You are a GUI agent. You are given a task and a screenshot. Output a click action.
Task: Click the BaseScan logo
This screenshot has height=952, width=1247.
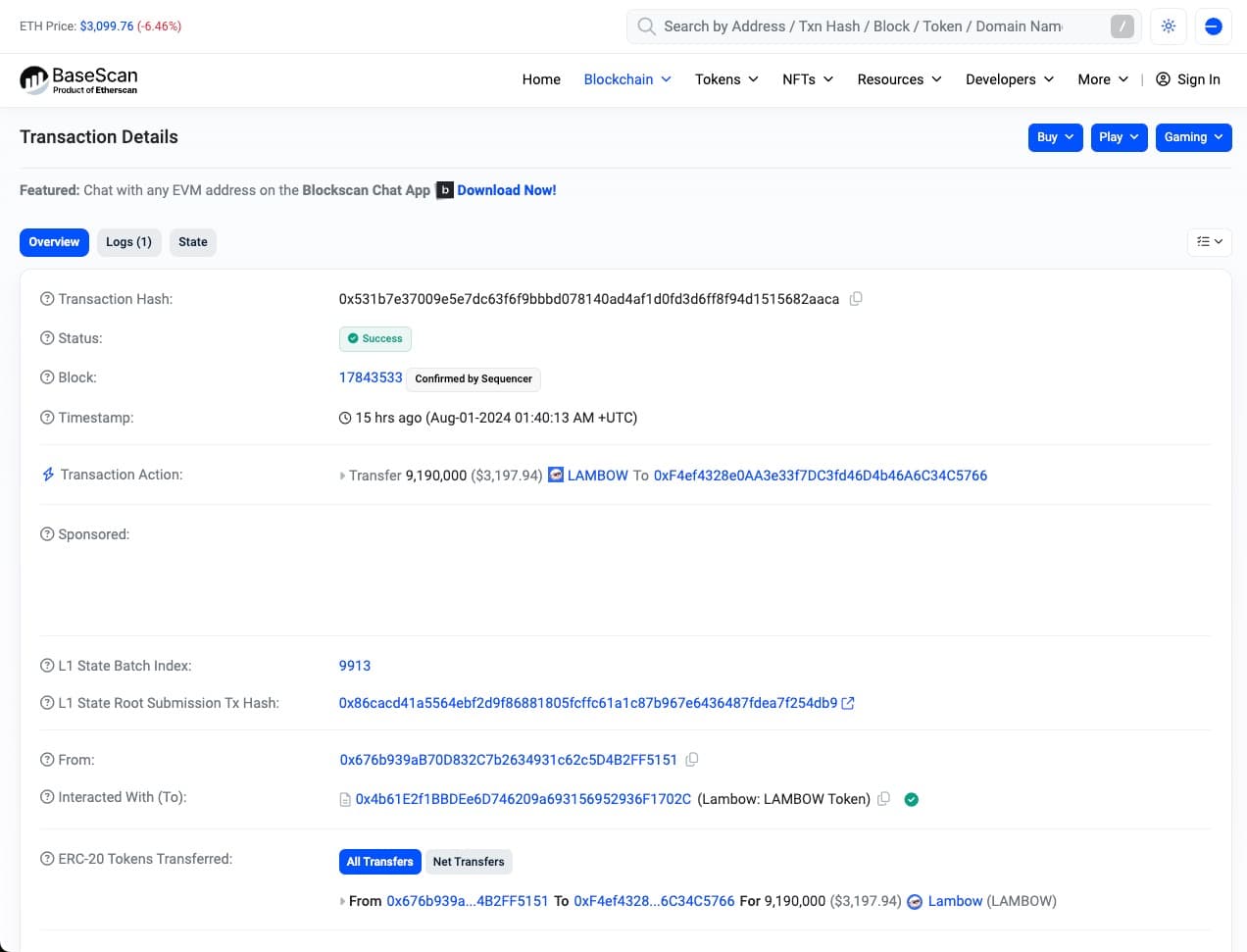point(79,79)
